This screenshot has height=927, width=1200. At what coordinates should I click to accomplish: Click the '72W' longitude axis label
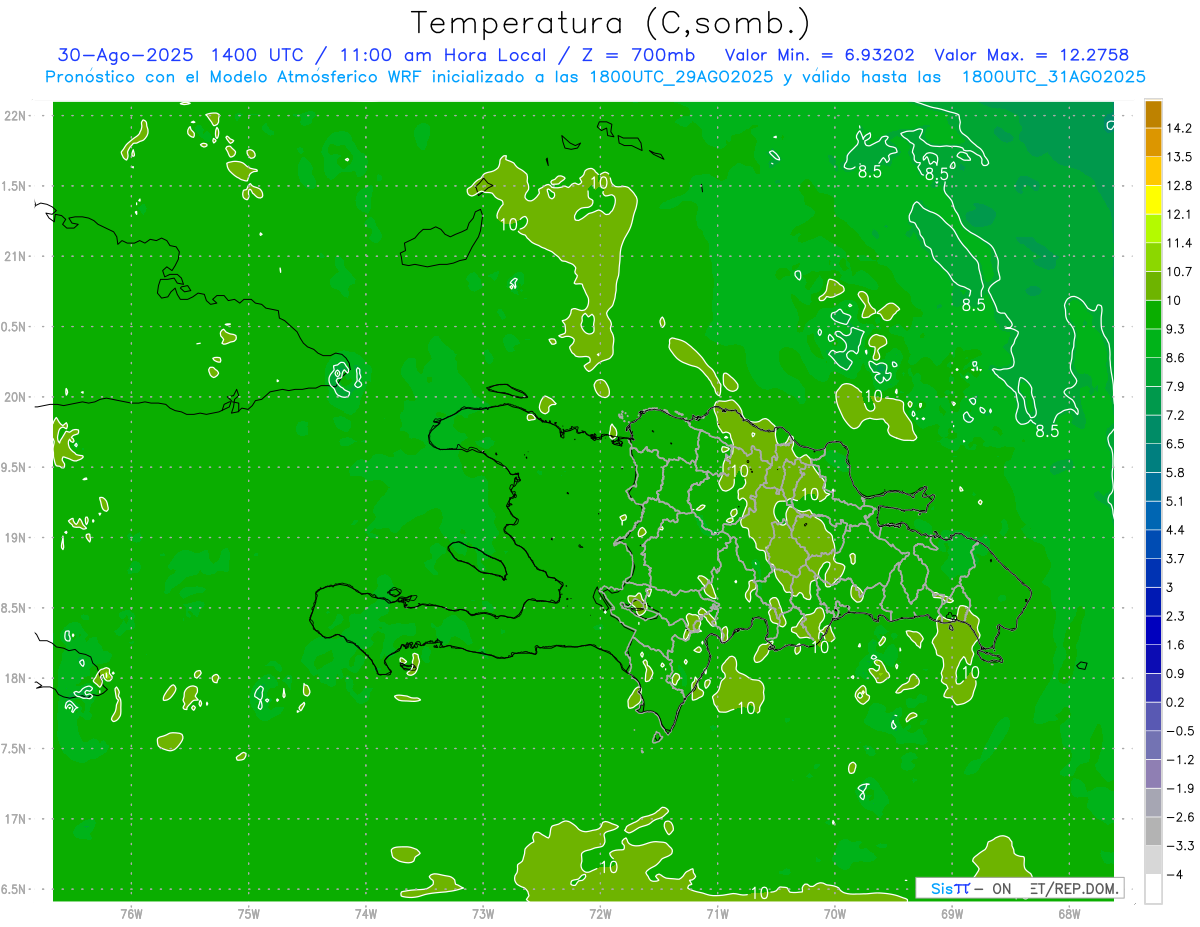(600, 914)
